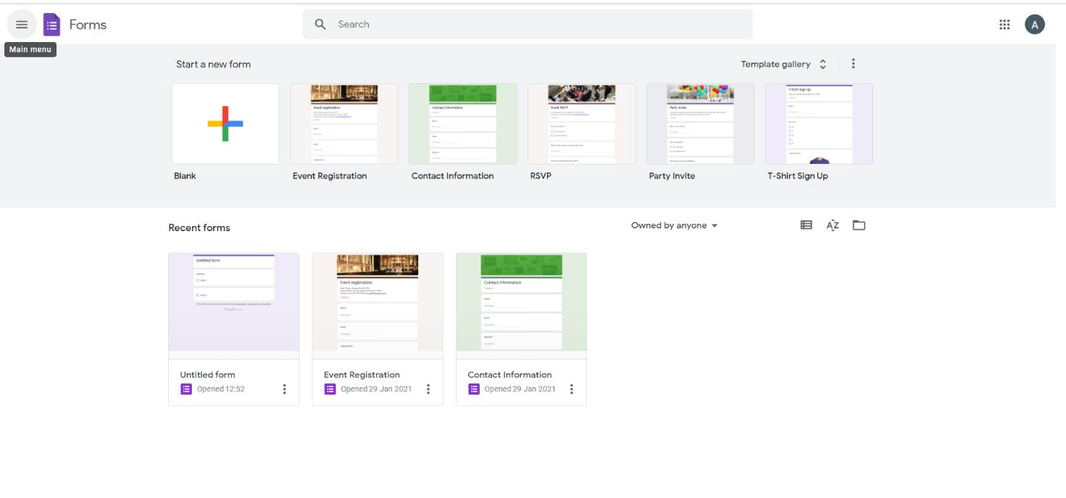Open the recent Event Registration form preview
The image size is (1066, 498).
[x=377, y=306]
